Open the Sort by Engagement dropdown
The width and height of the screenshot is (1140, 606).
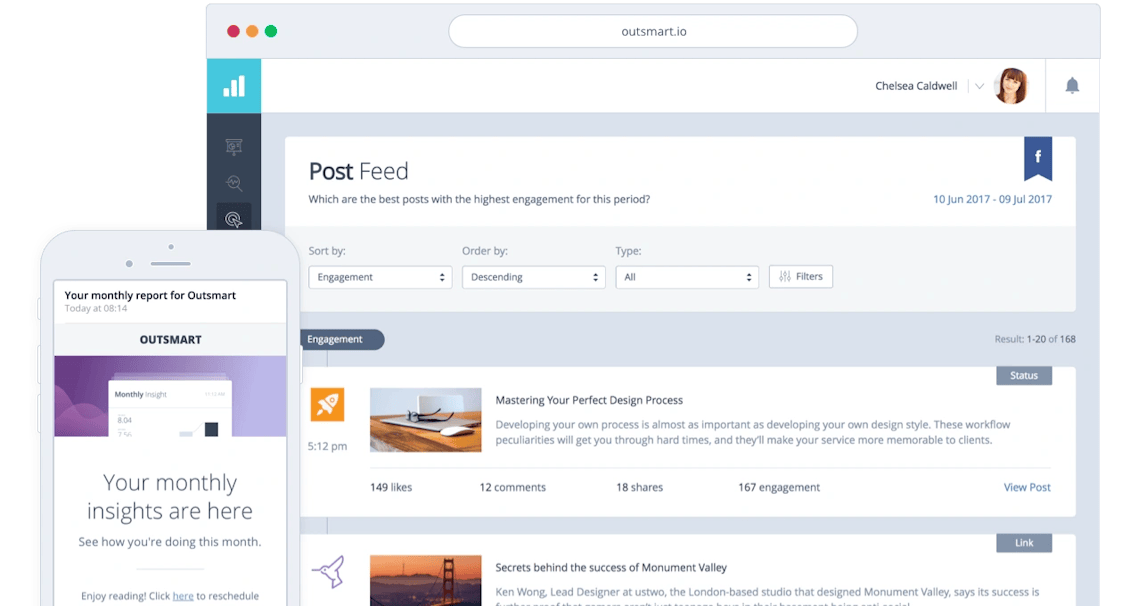(380, 277)
